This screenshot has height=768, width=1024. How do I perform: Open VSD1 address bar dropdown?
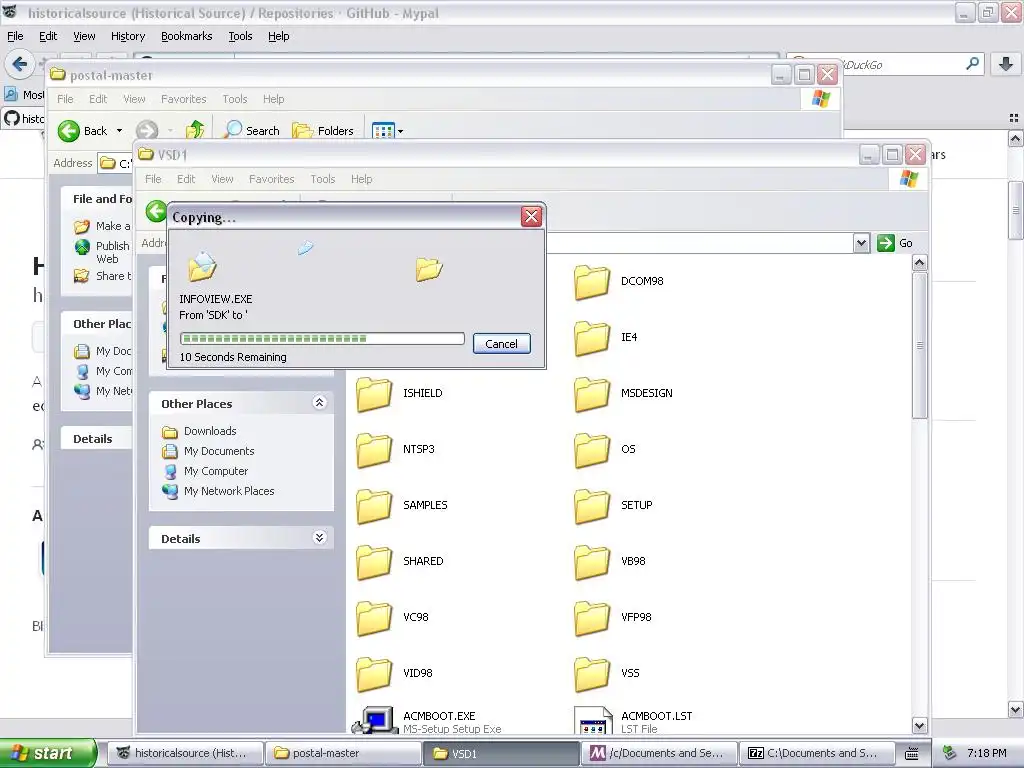tap(861, 243)
